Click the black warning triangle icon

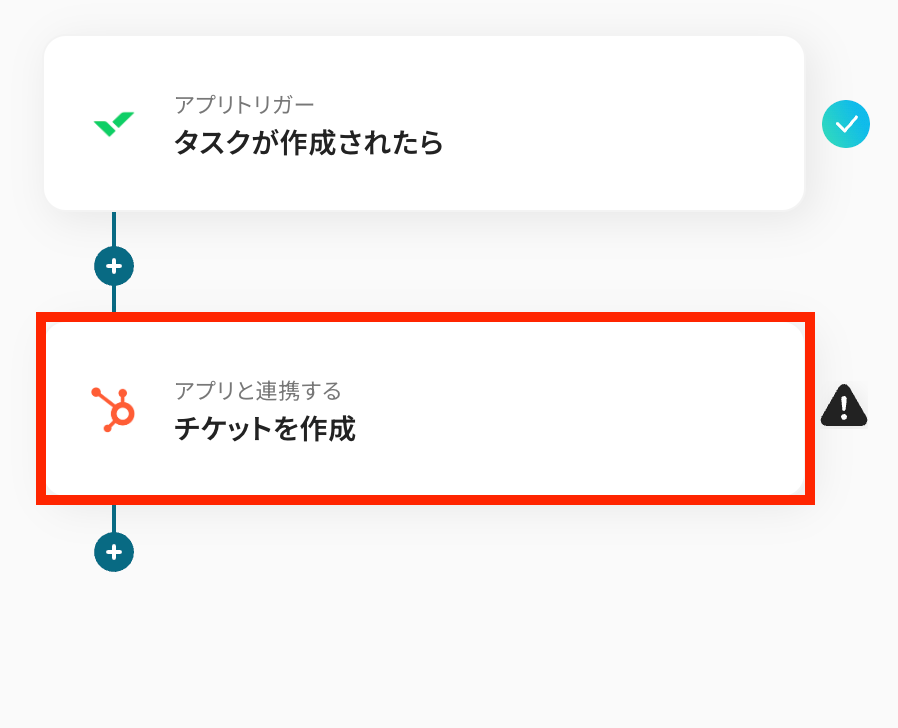[844, 406]
